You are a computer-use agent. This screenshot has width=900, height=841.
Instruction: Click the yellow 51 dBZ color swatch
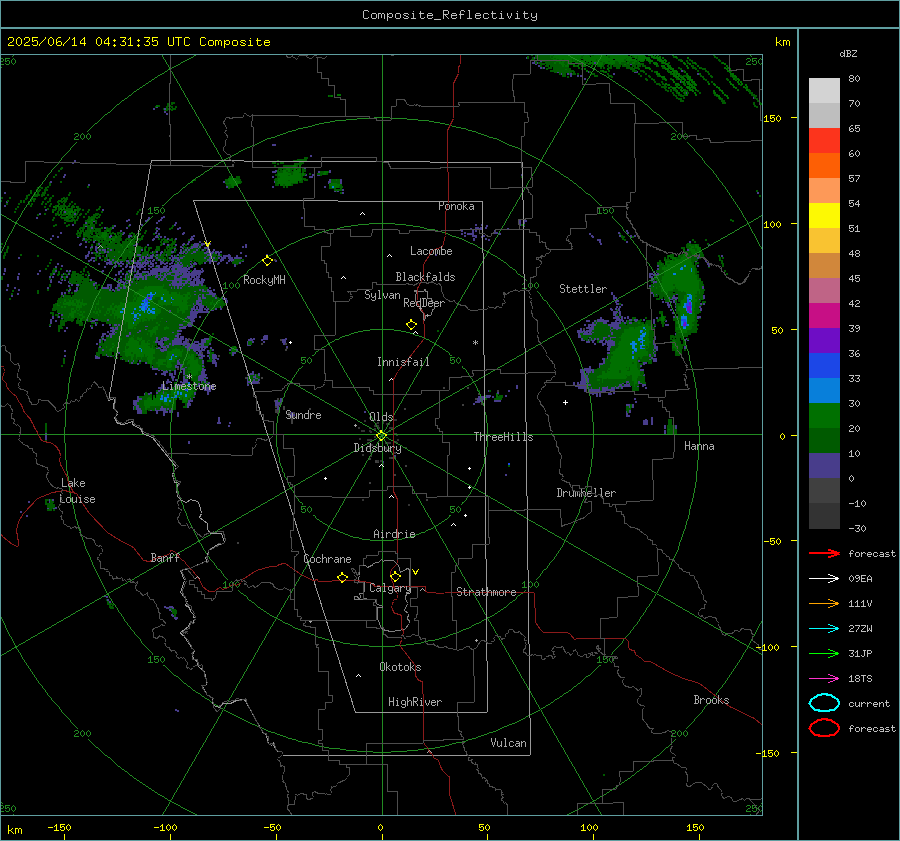click(824, 216)
